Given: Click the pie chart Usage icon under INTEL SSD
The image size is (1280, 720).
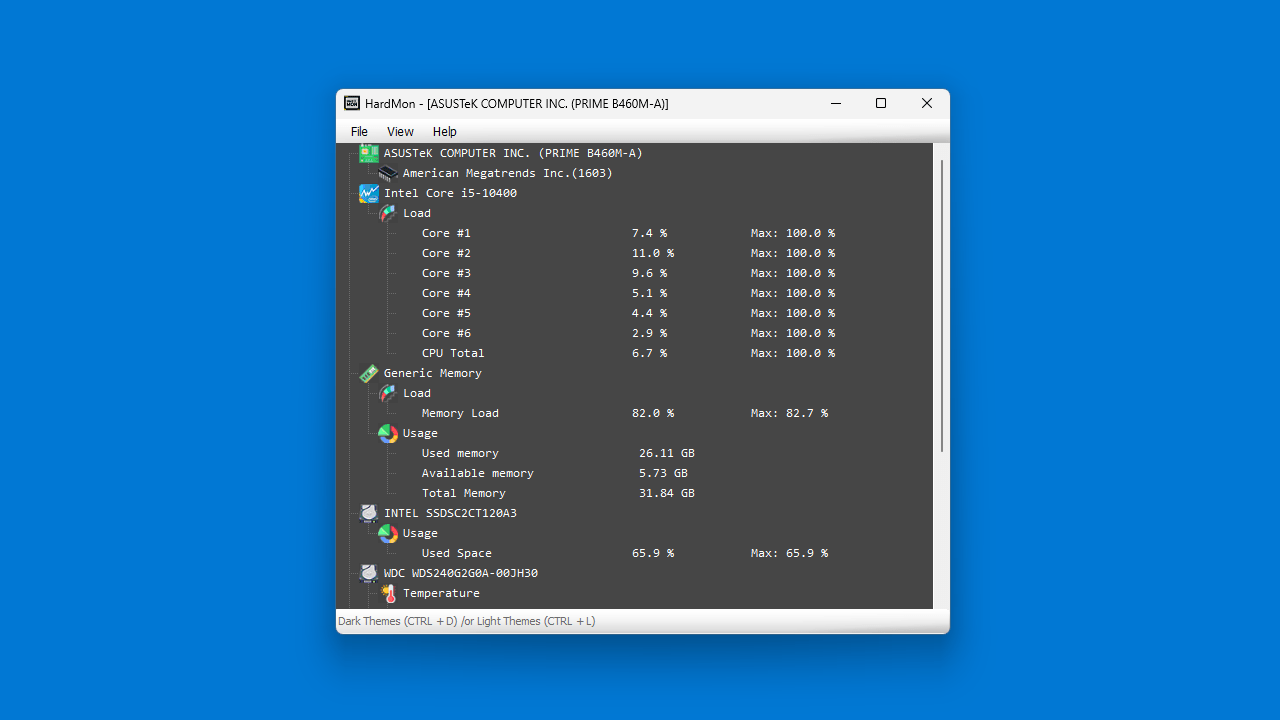Looking at the screenshot, I should (388, 533).
